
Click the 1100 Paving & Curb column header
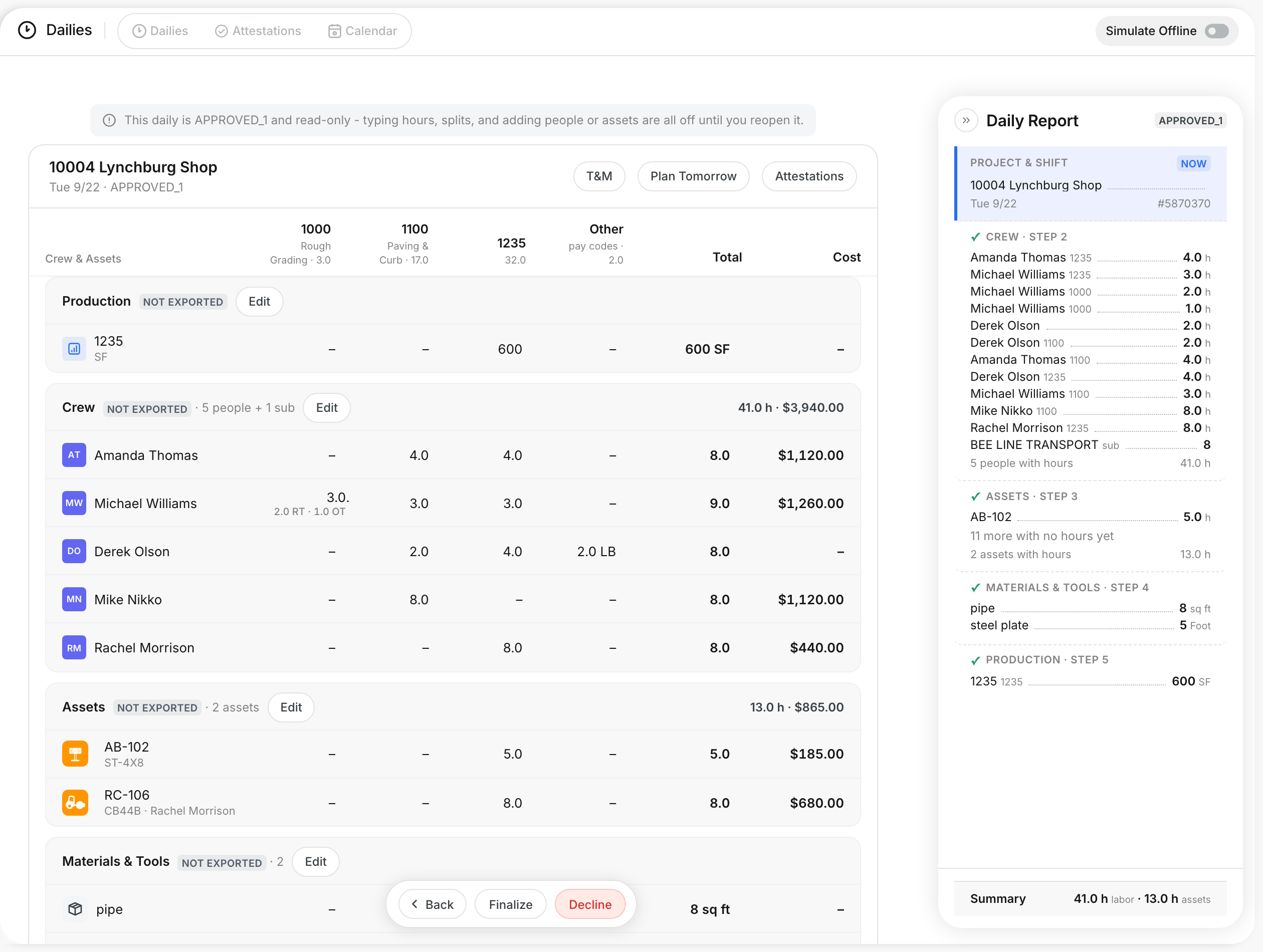[x=403, y=244]
